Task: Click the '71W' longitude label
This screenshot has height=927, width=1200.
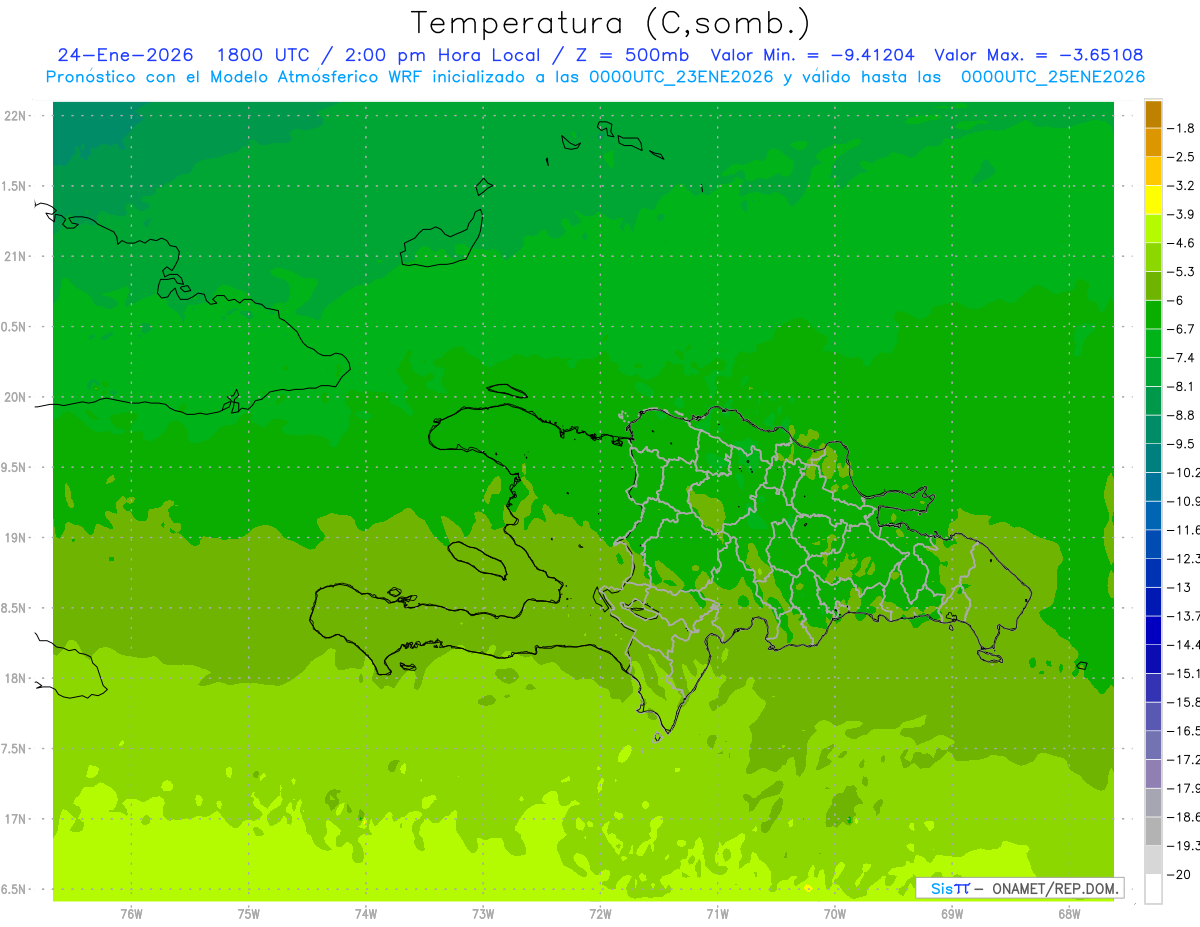Action: coord(717,914)
